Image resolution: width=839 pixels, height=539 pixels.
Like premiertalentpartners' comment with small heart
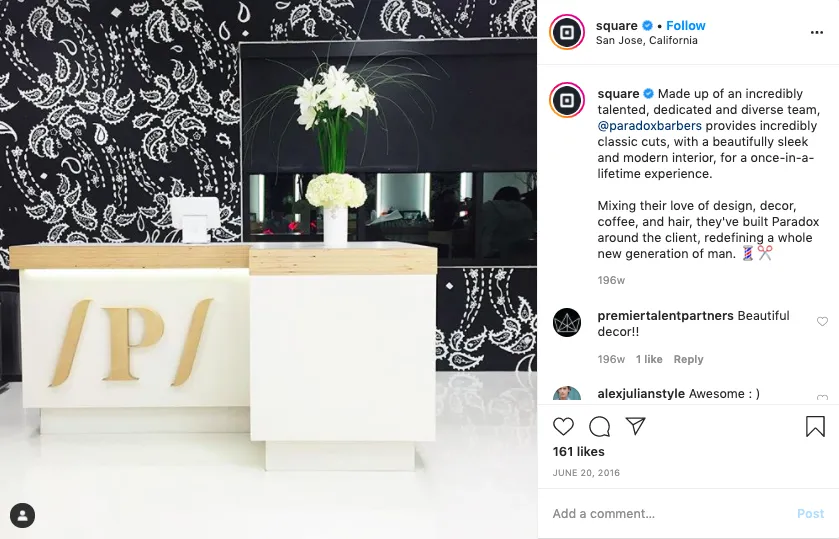click(822, 322)
